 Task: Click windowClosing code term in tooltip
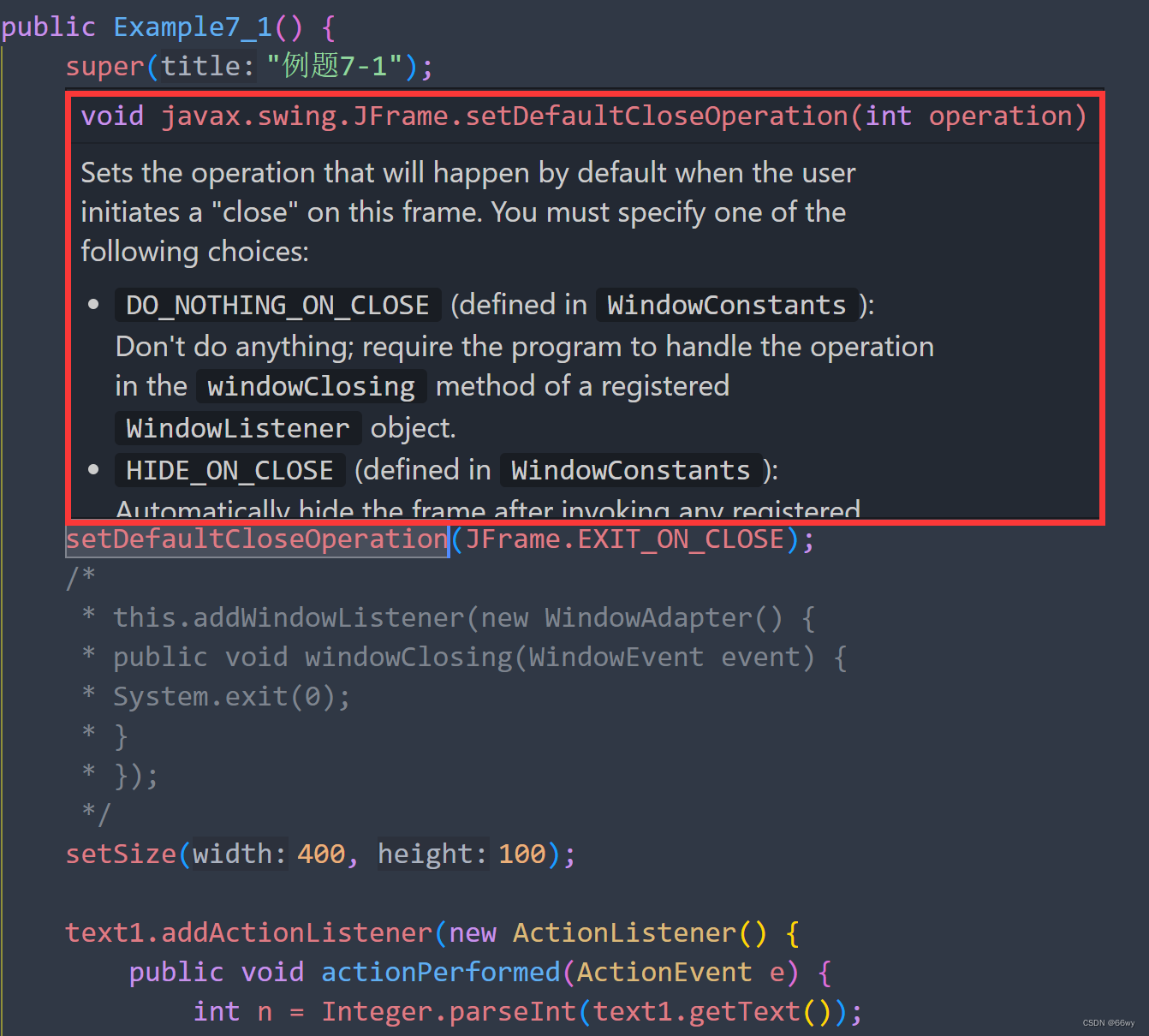coord(312,386)
